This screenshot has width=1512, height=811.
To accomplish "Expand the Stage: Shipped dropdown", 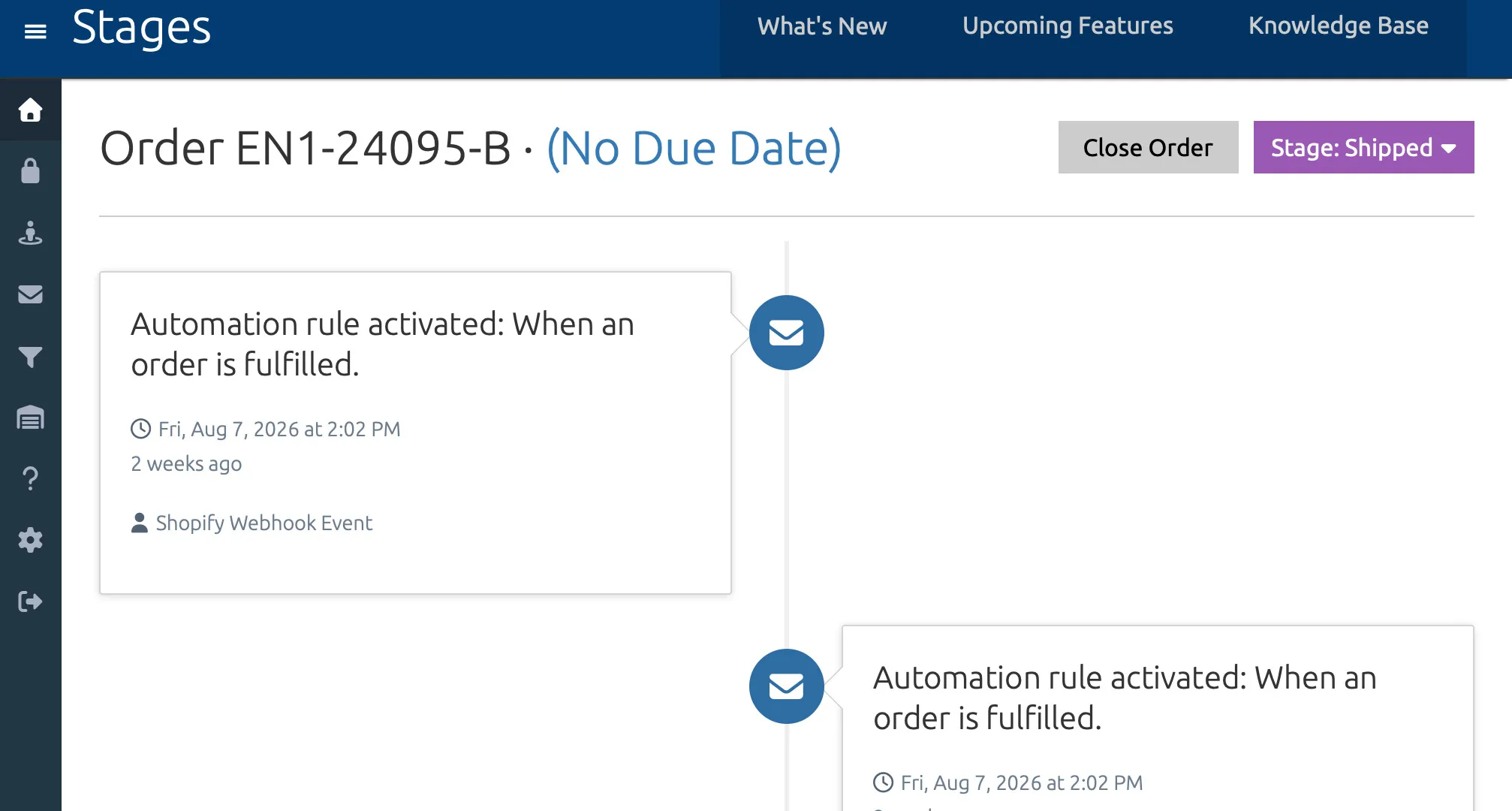I will pyautogui.click(x=1363, y=147).
